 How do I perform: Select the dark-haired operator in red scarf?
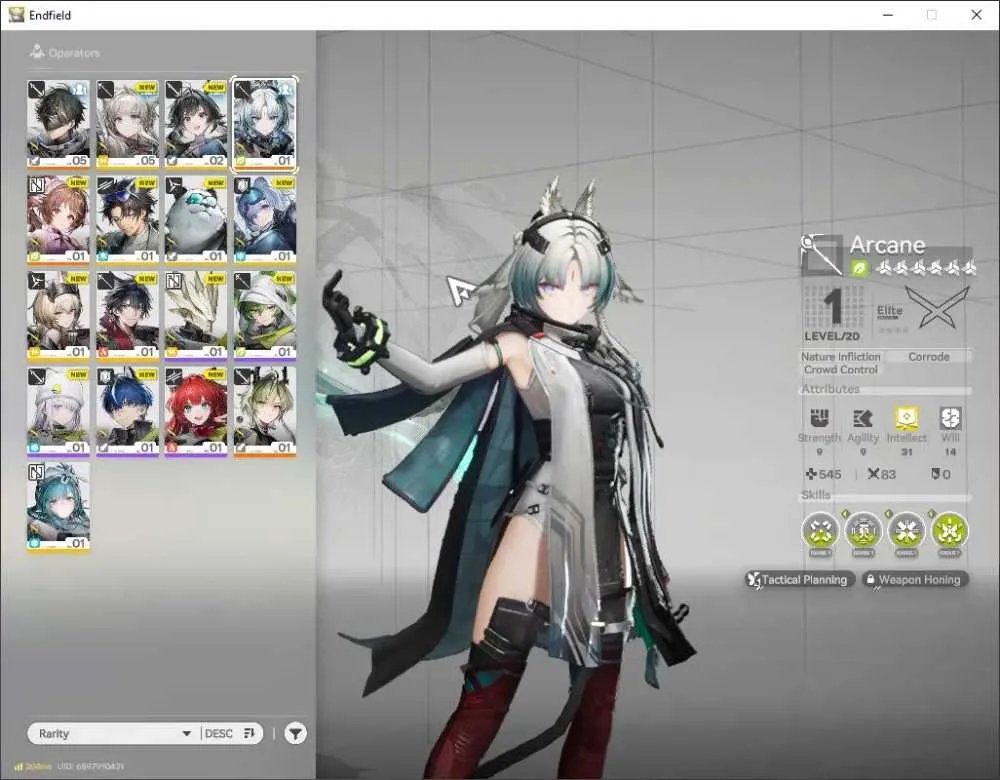(x=127, y=316)
